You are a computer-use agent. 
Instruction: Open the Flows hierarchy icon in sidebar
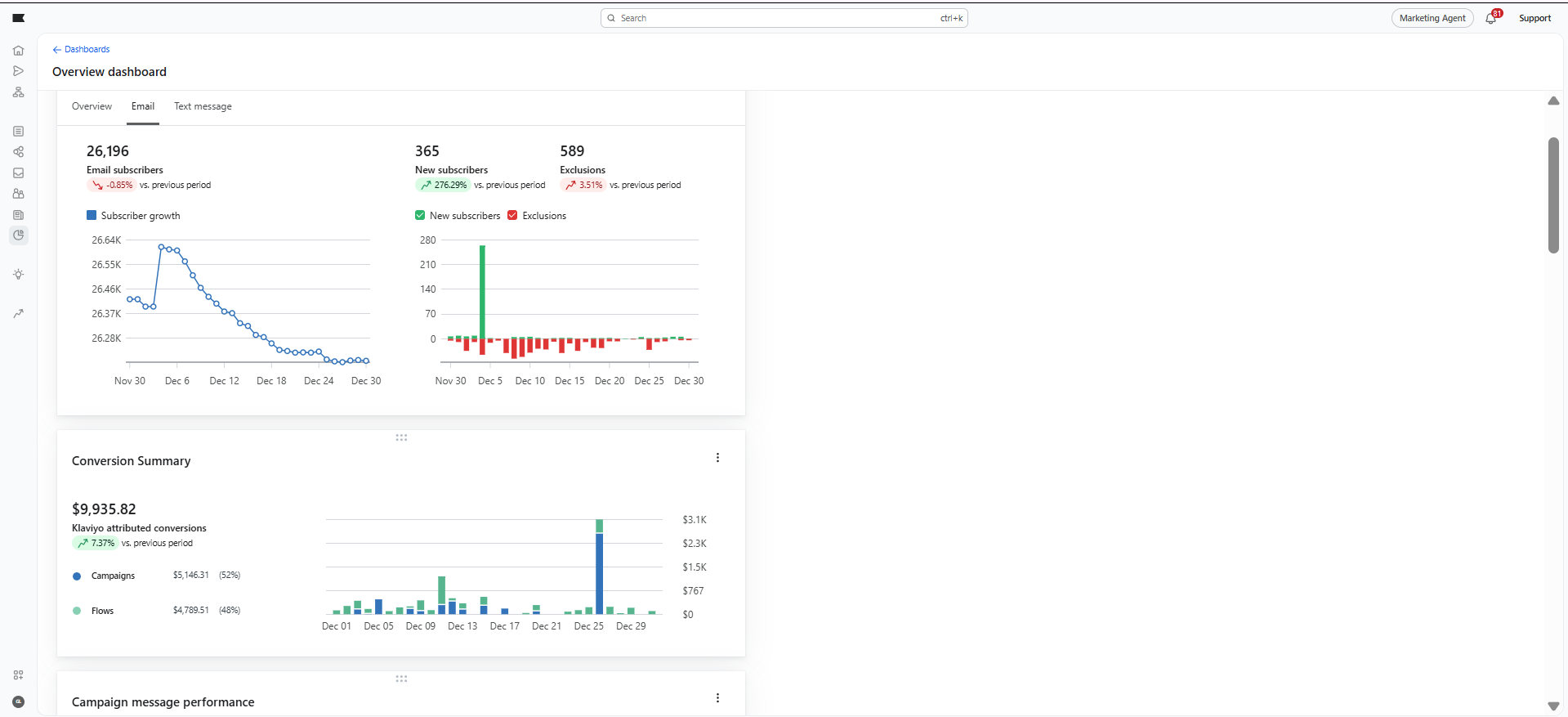(18, 92)
